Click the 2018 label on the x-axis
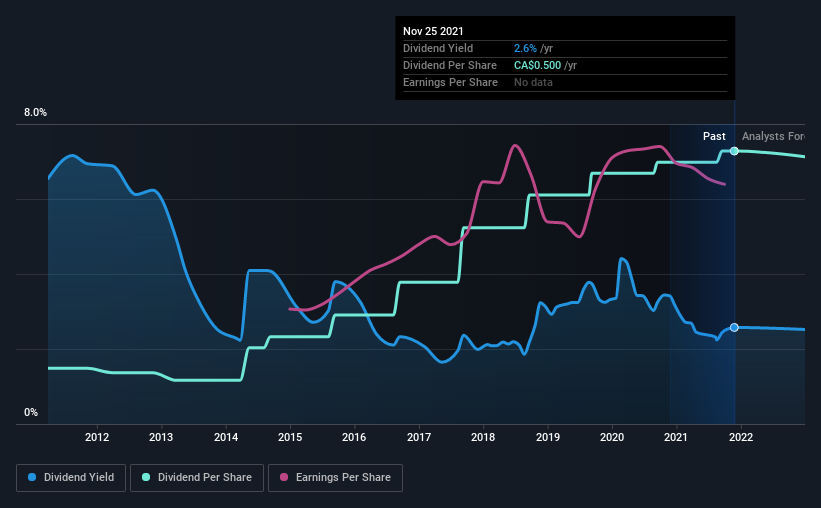The image size is (821, 508). 483,437
